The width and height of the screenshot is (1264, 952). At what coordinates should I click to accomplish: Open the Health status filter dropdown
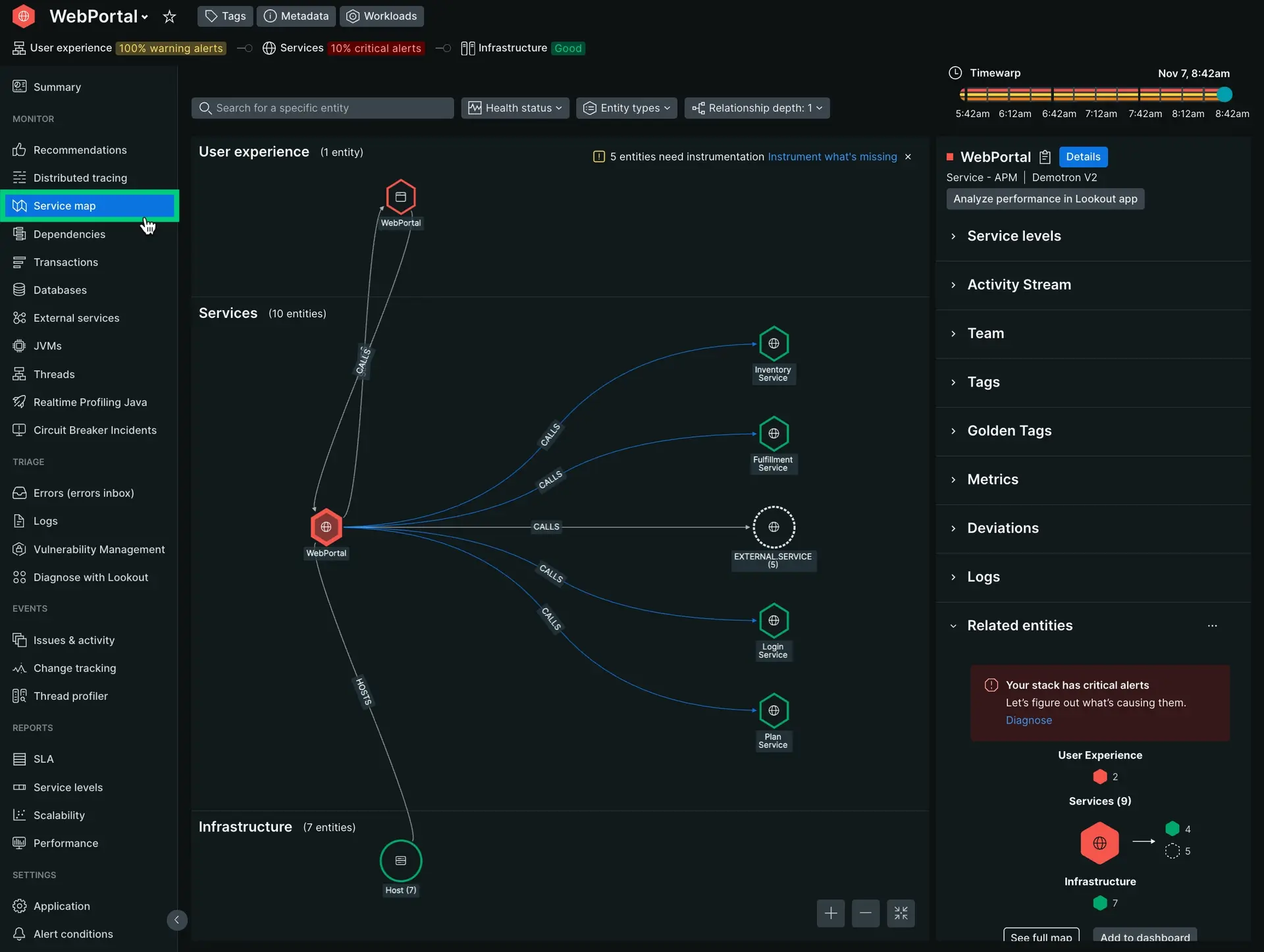pos(515,108)
